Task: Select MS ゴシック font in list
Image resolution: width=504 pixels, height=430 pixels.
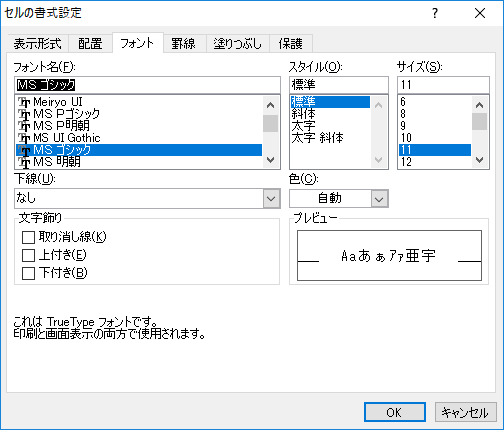Action: click(139, 150)
